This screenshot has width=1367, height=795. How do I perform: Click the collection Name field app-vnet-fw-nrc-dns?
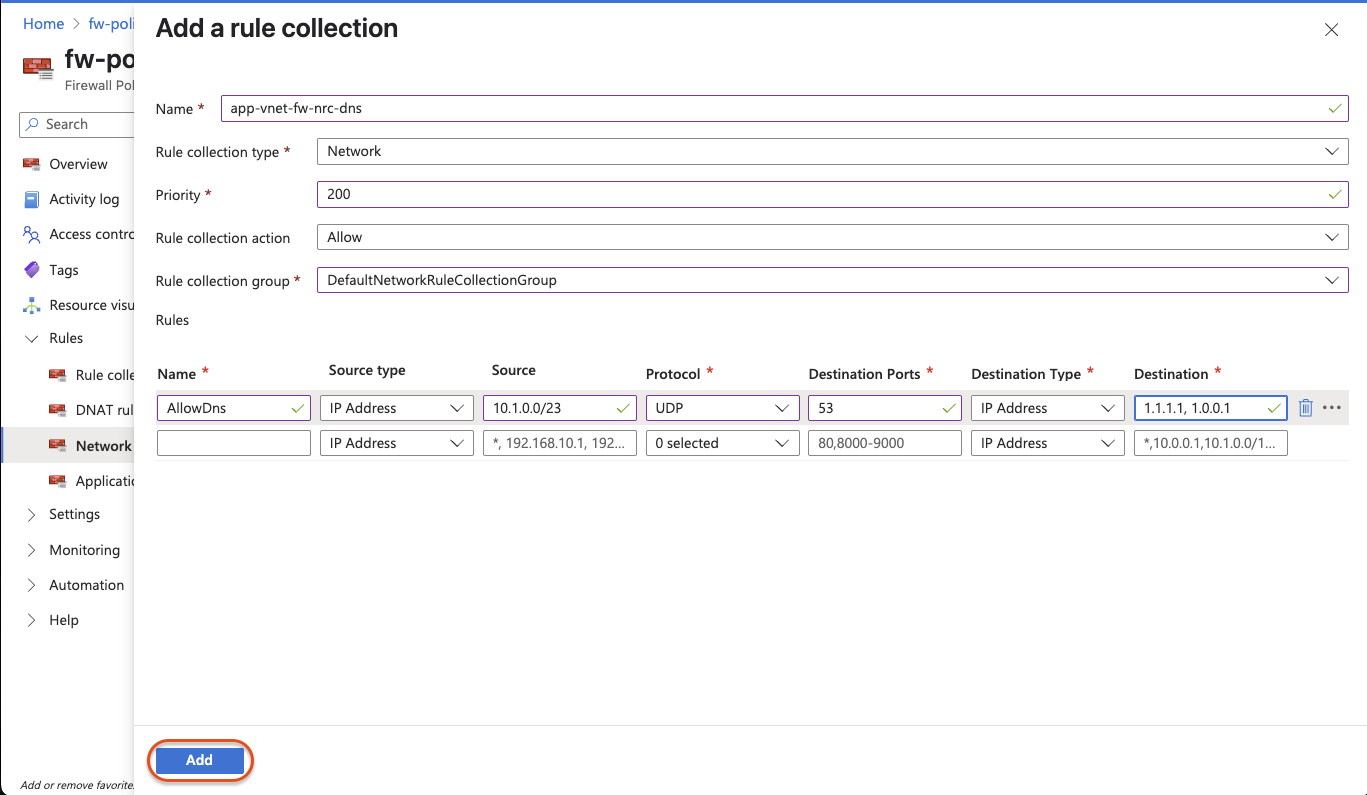[x=784, y=108]
